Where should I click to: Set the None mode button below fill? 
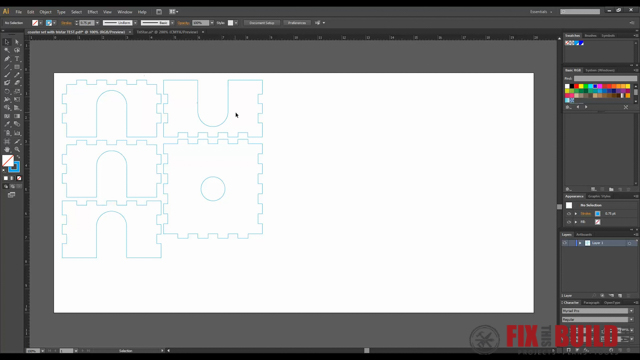pyautogui.click(x=19, y=178)
